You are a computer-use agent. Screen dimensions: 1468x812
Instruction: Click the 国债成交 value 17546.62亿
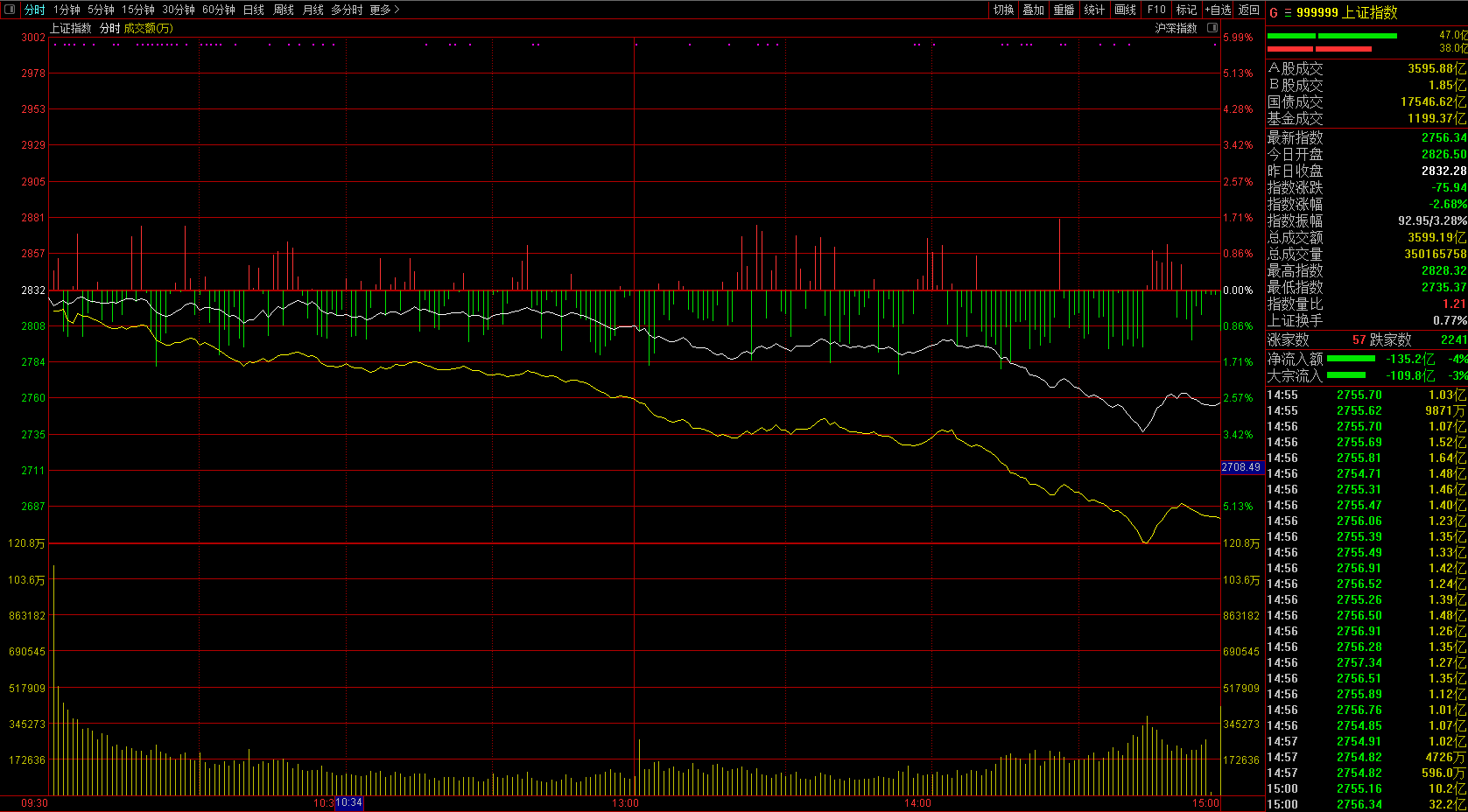pos(1433,101)
